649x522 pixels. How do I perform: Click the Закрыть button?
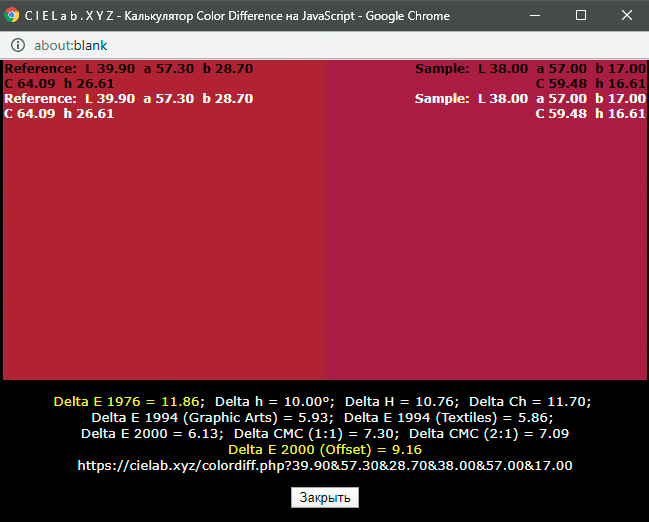pyautogui.click(x=324, y=497)
